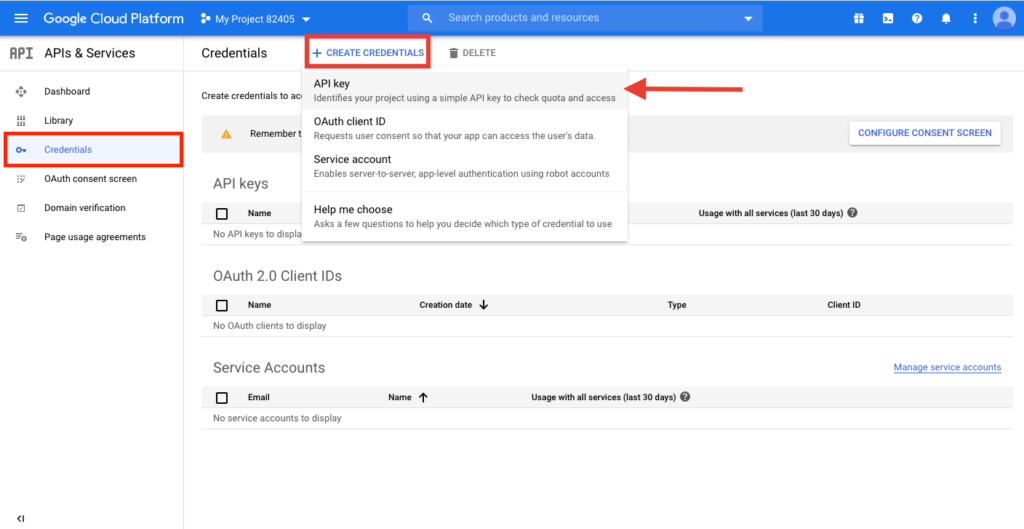Click the search magnifier icon
This screenshot has height=529, width=1024.
click(x=427, y=18)
